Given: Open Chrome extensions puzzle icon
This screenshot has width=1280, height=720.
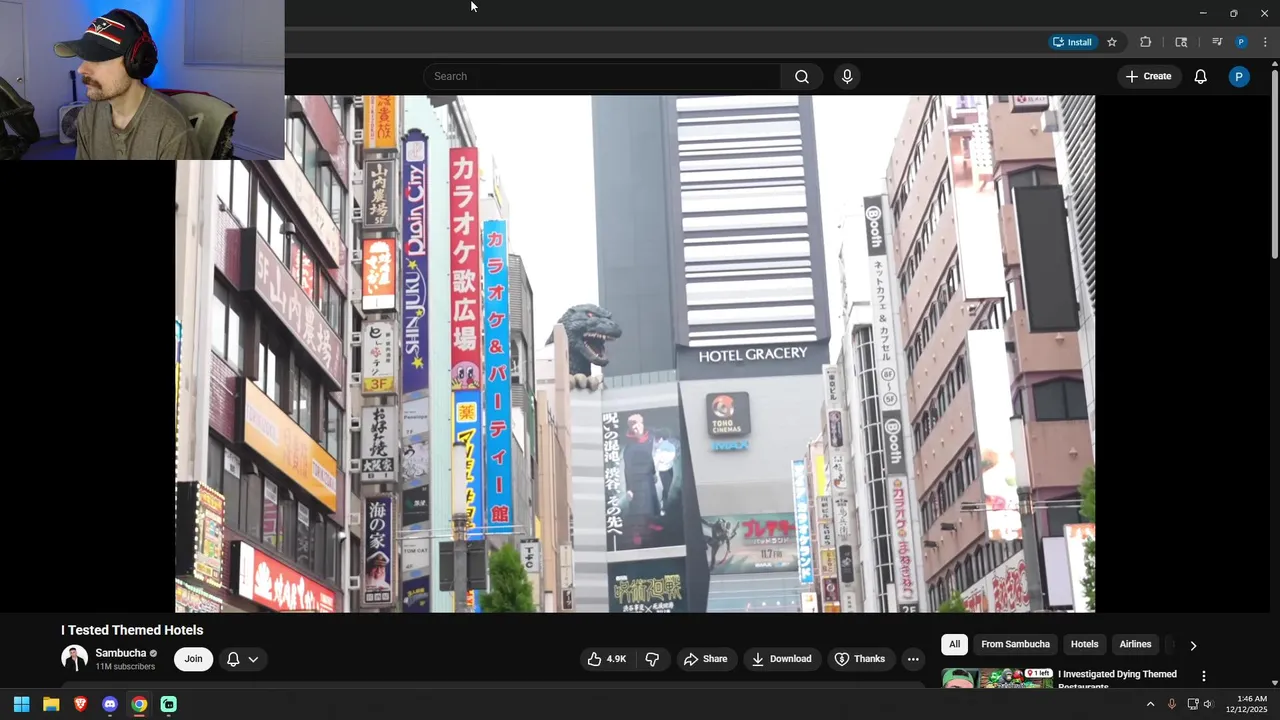Looking at the screenshot, I should (1145, 42).
